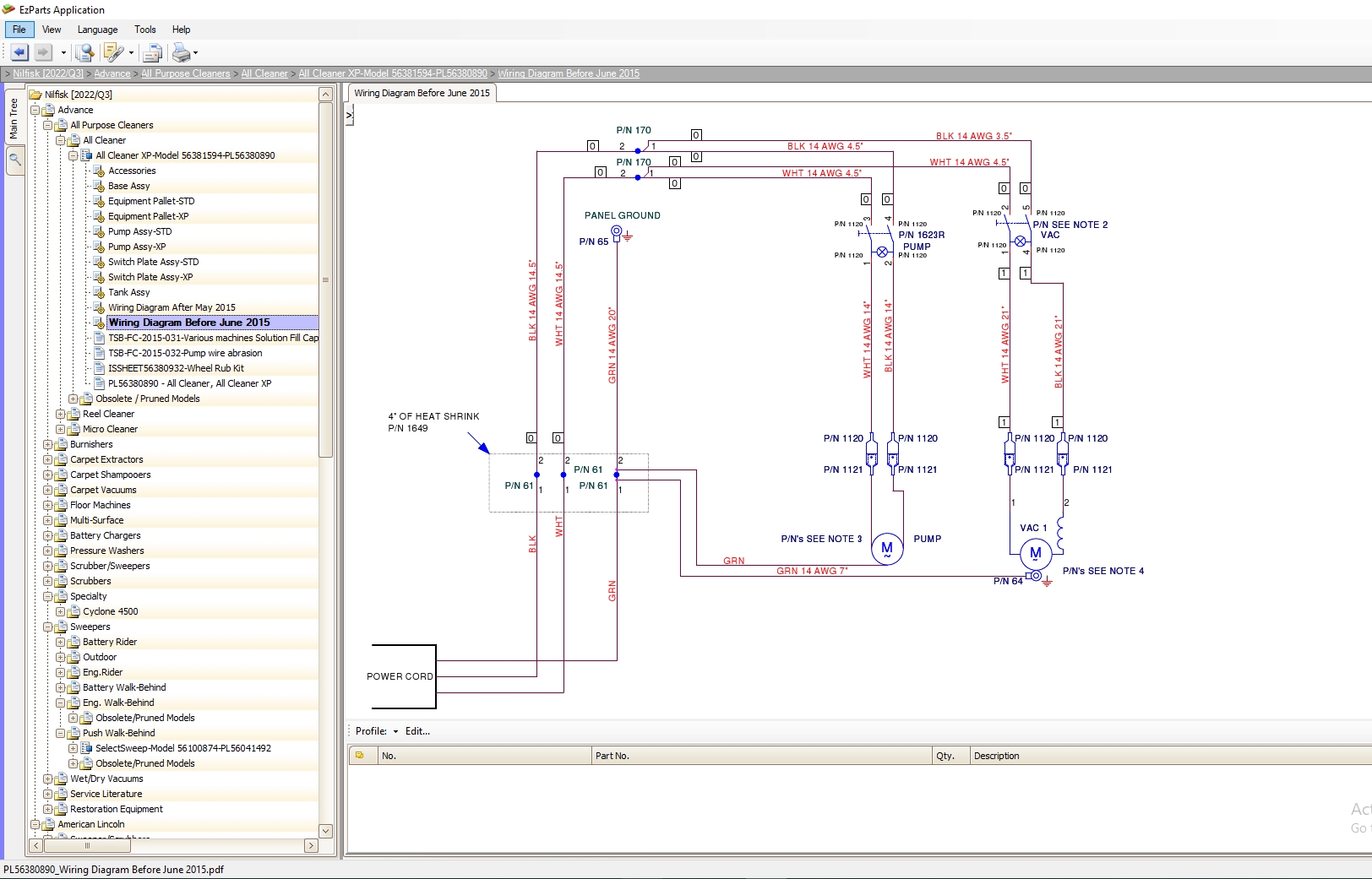Viewport: 1372px width, 879px height.
Task: Open the search pages toolbar icon
Action: (84, 52)
